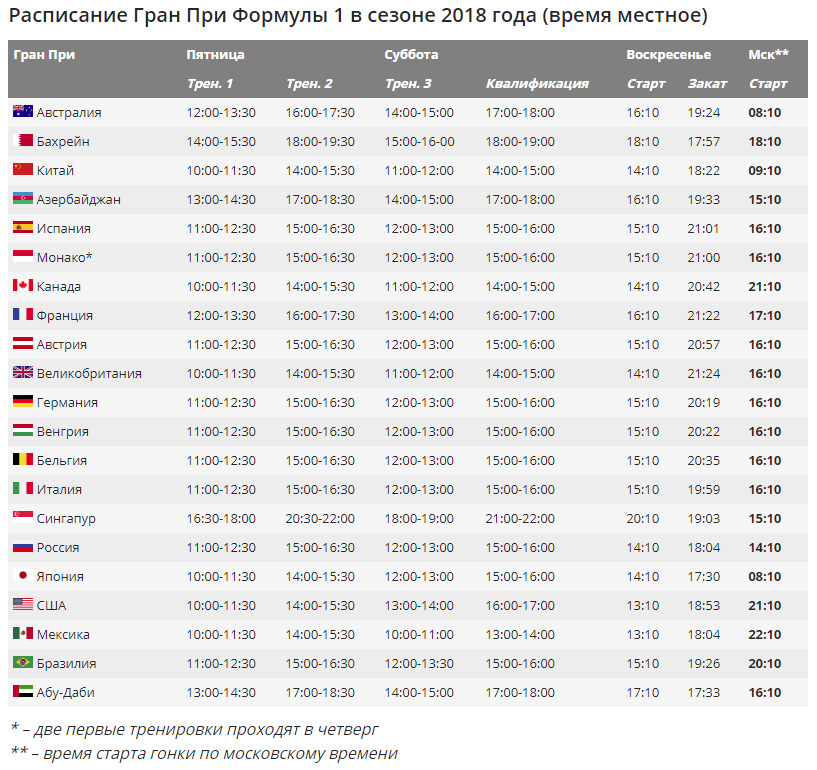Click the Mexican flag icon
This screenshot has height=770, width=817.
coord(23,633)
